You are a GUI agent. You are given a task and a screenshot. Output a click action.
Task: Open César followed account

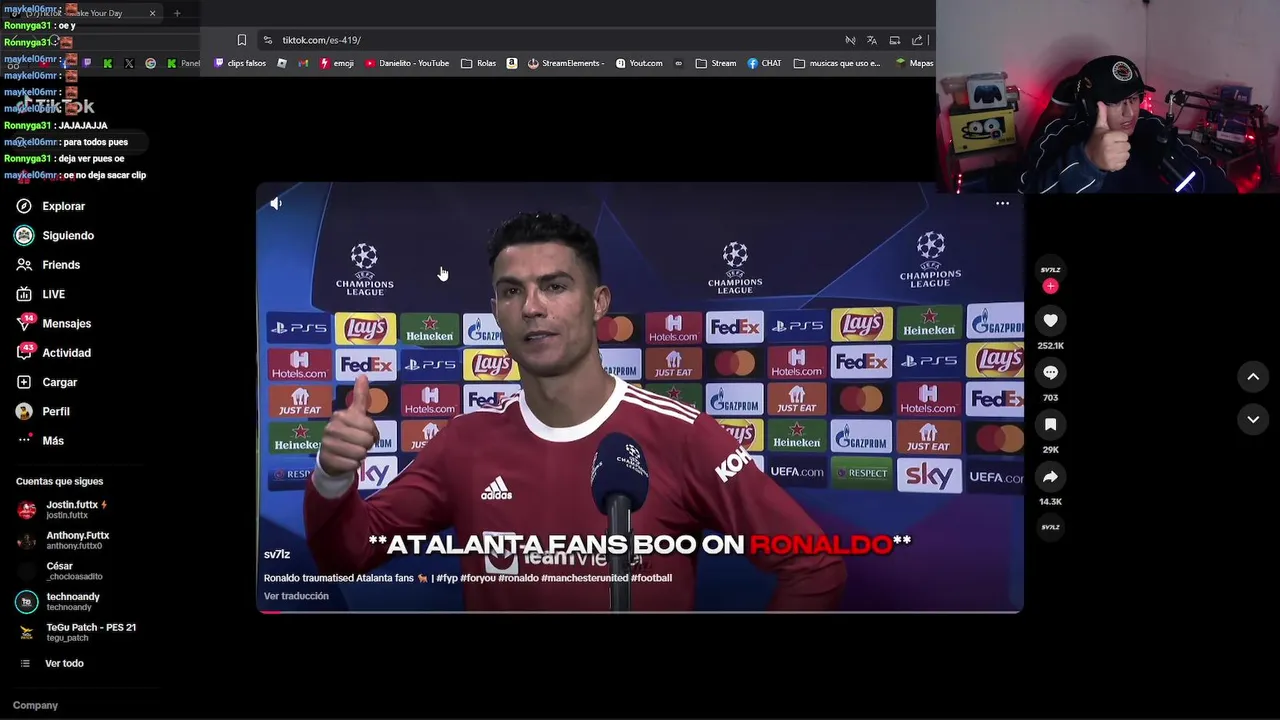click(x=60, y=570)
